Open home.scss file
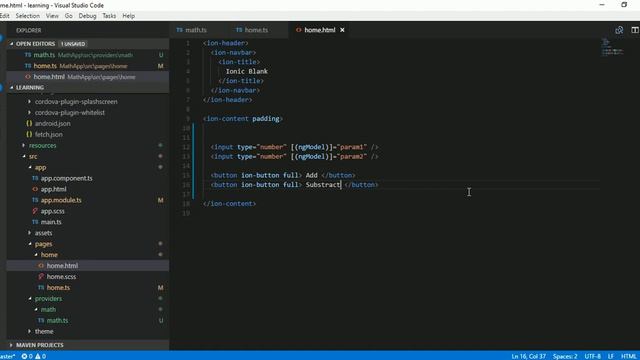 click(61, 277)
